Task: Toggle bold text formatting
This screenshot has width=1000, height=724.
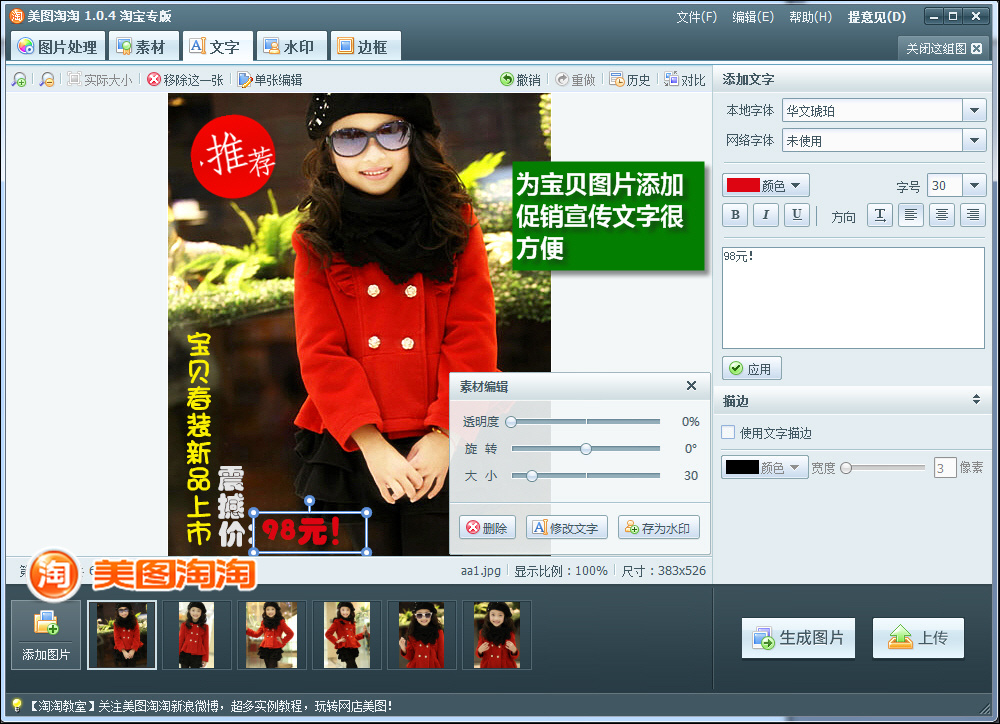Action: 735,215
